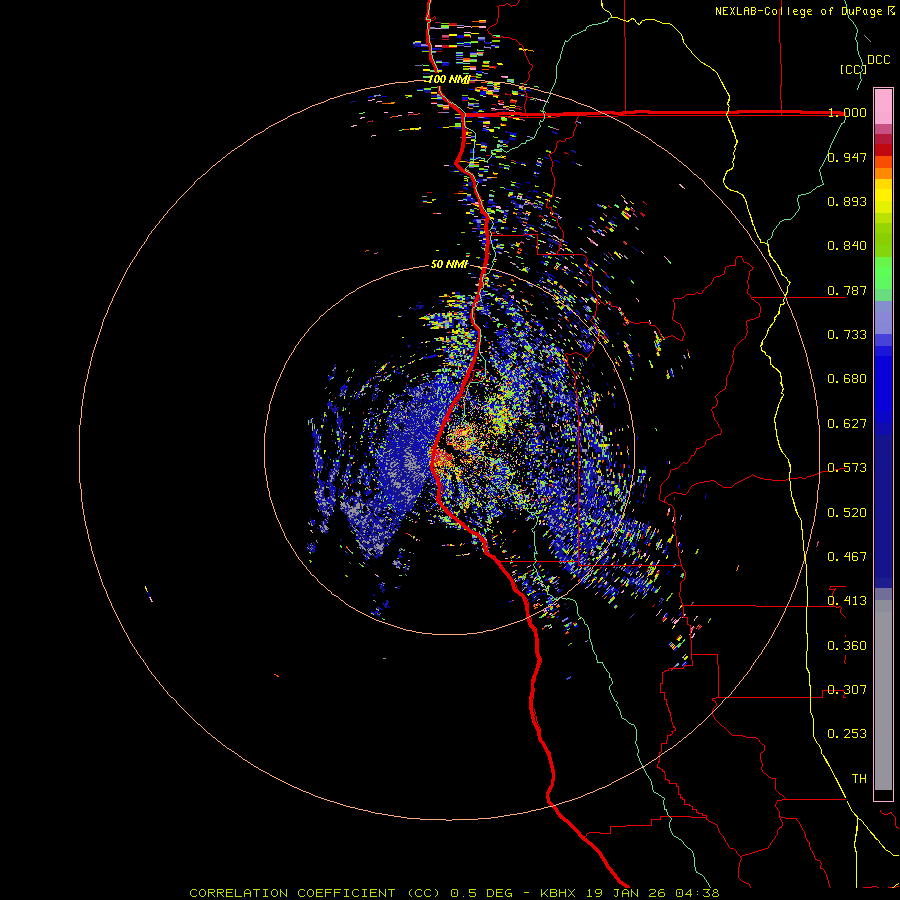The image size is (900, 900).
Task: Select the 0.413 scale value
Action: (847, 601)
